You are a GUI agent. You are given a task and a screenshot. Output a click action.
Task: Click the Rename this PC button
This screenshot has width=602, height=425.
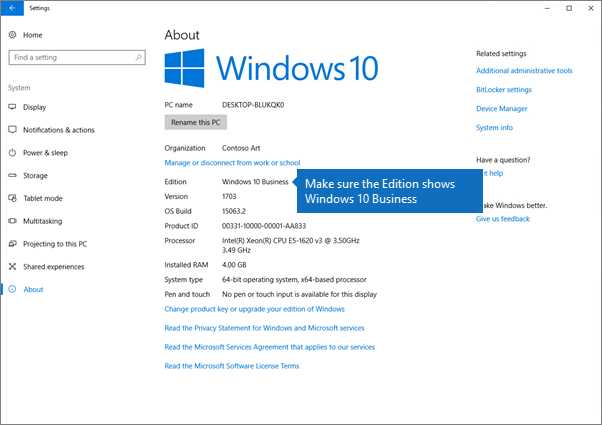[x=196, y=122]
